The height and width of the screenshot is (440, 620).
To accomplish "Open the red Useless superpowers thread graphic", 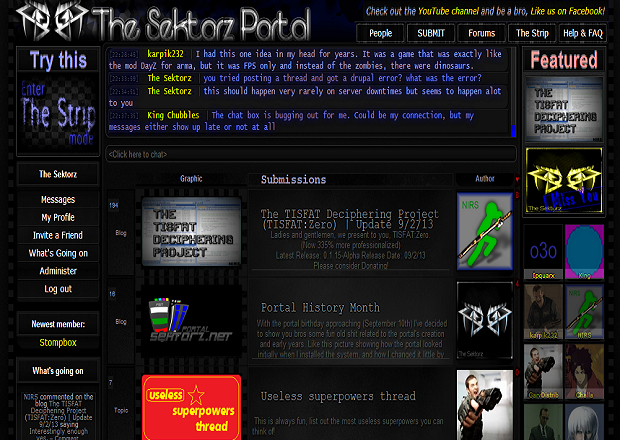I will click(x=191, y=408).
